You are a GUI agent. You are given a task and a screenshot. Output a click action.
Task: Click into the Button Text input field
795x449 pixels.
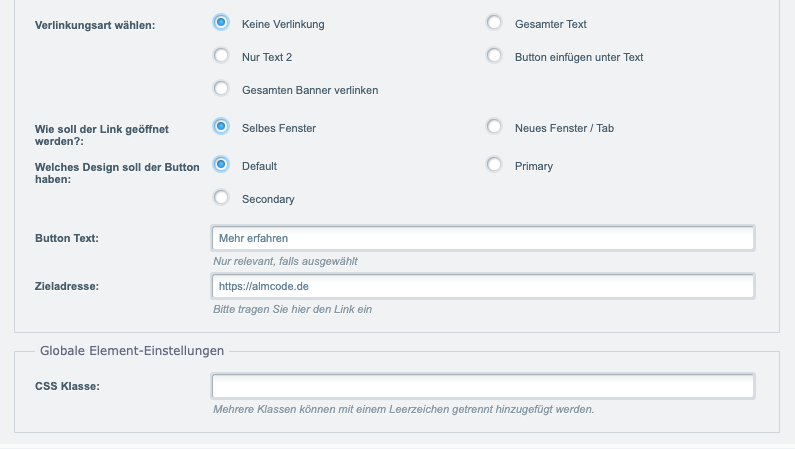[x=483, y=238]
